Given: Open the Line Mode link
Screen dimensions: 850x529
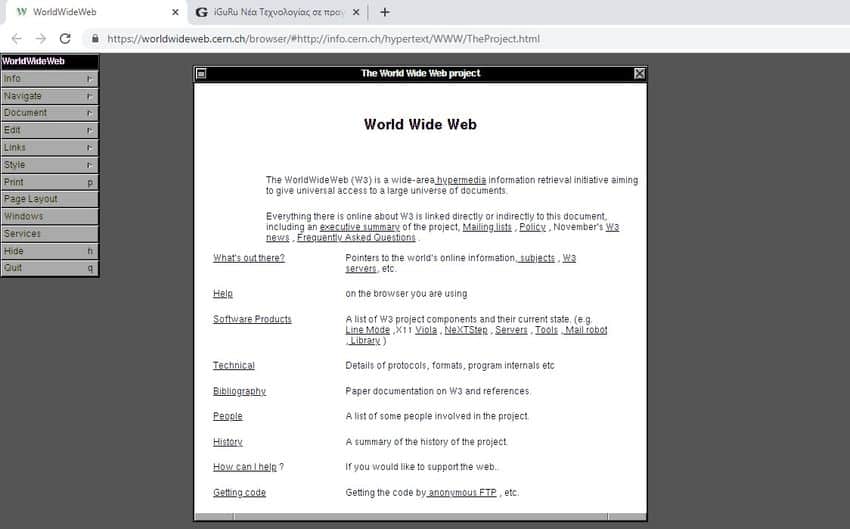Looking at the screenshot, I should coord(368,330).
